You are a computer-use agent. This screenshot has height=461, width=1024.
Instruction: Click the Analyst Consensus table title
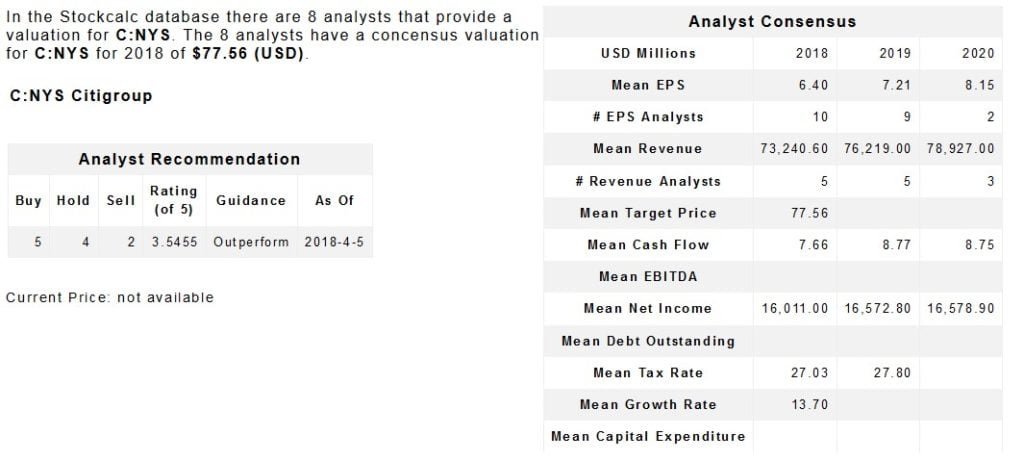click(x=772, y=22)
